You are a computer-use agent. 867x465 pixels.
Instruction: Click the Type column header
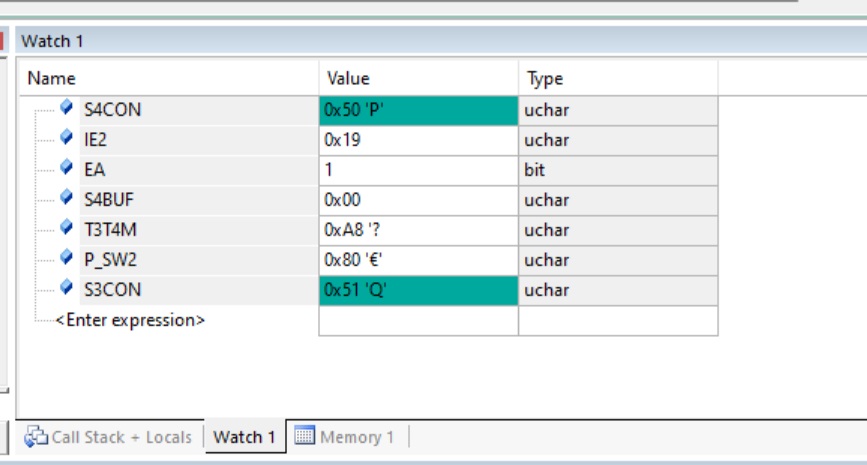tap(544, 78)
